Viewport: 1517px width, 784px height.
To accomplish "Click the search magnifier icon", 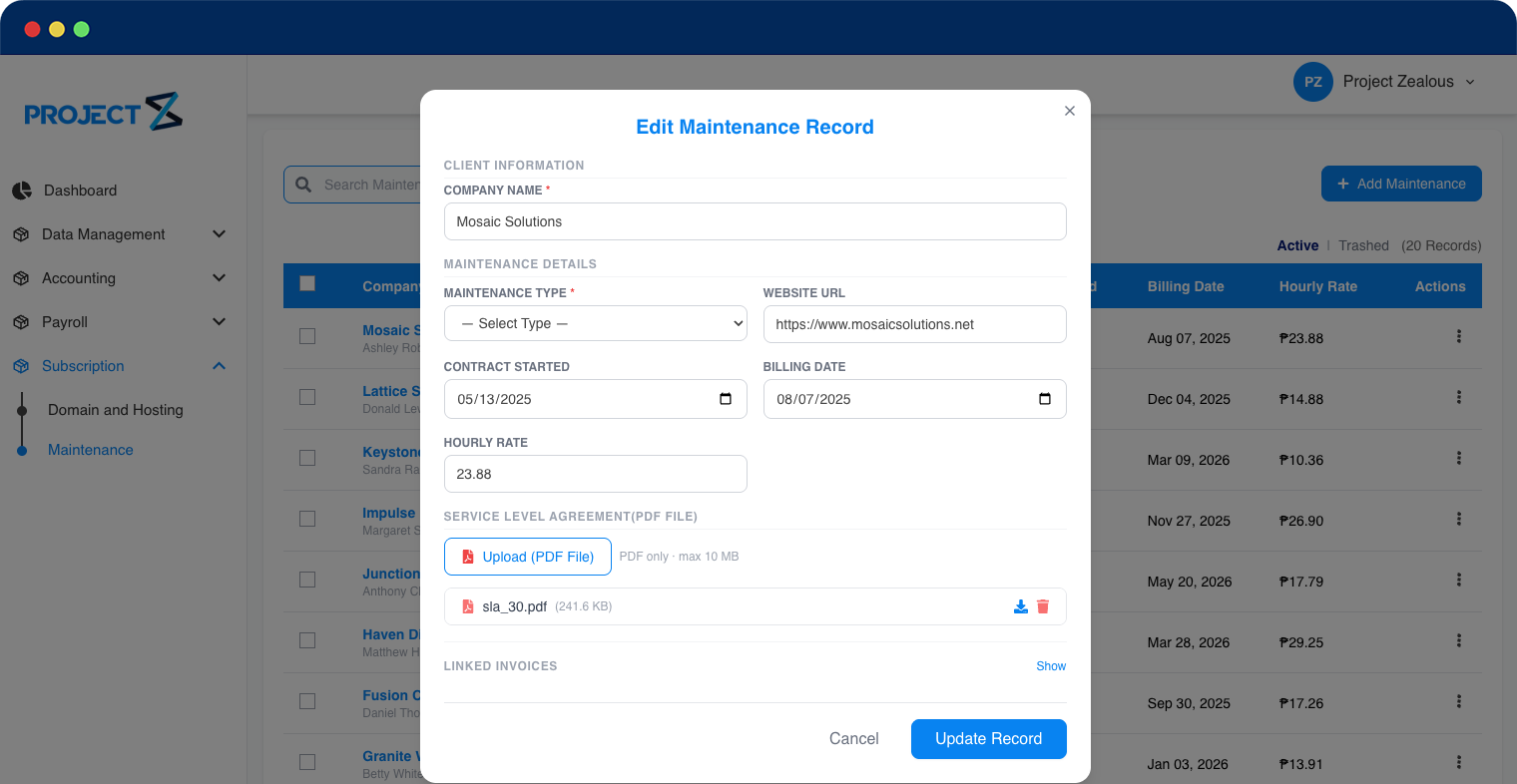I will click(x=303, y=185).
